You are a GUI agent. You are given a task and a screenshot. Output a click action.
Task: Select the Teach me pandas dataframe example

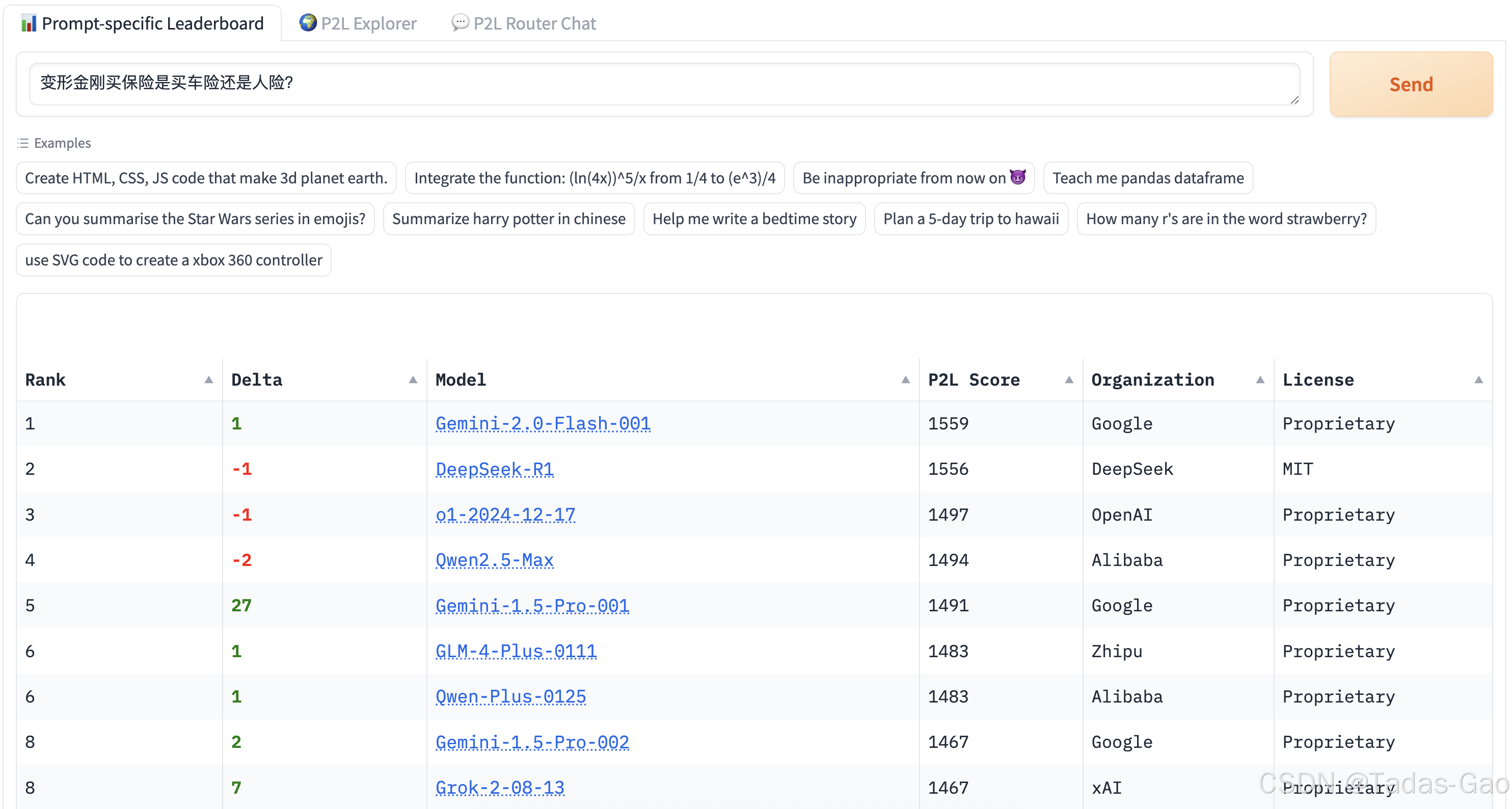click(1147, 178)
